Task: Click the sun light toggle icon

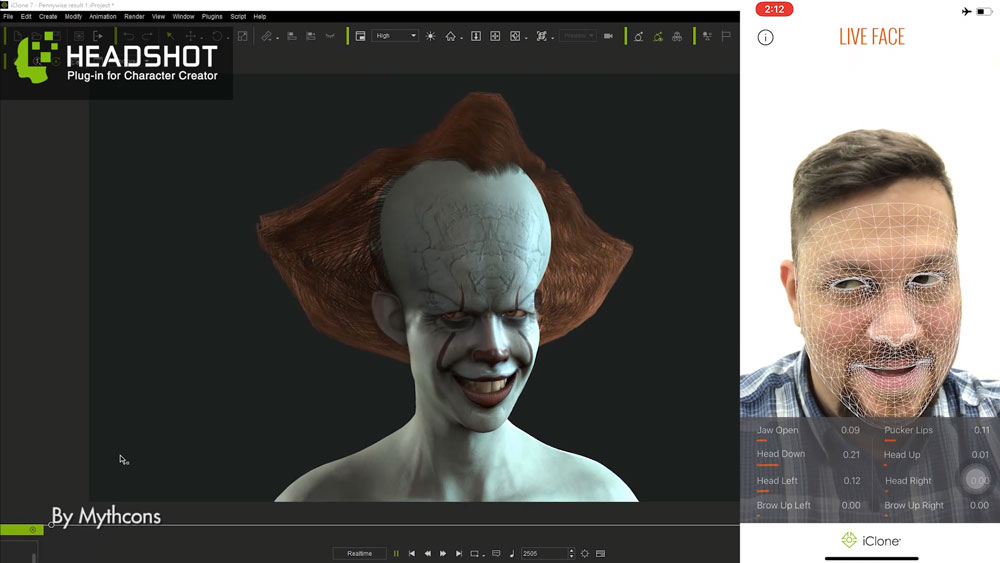Action: point(431,36)
